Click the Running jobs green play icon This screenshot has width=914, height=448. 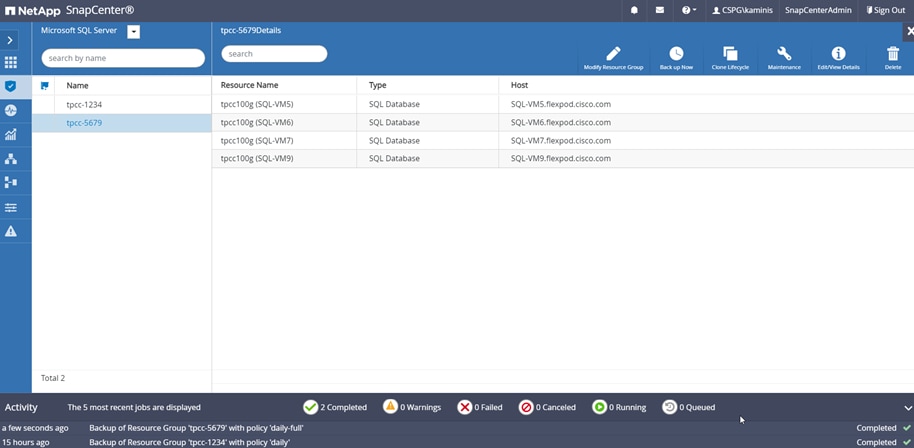pyautogui.click(x=599, y=407)
